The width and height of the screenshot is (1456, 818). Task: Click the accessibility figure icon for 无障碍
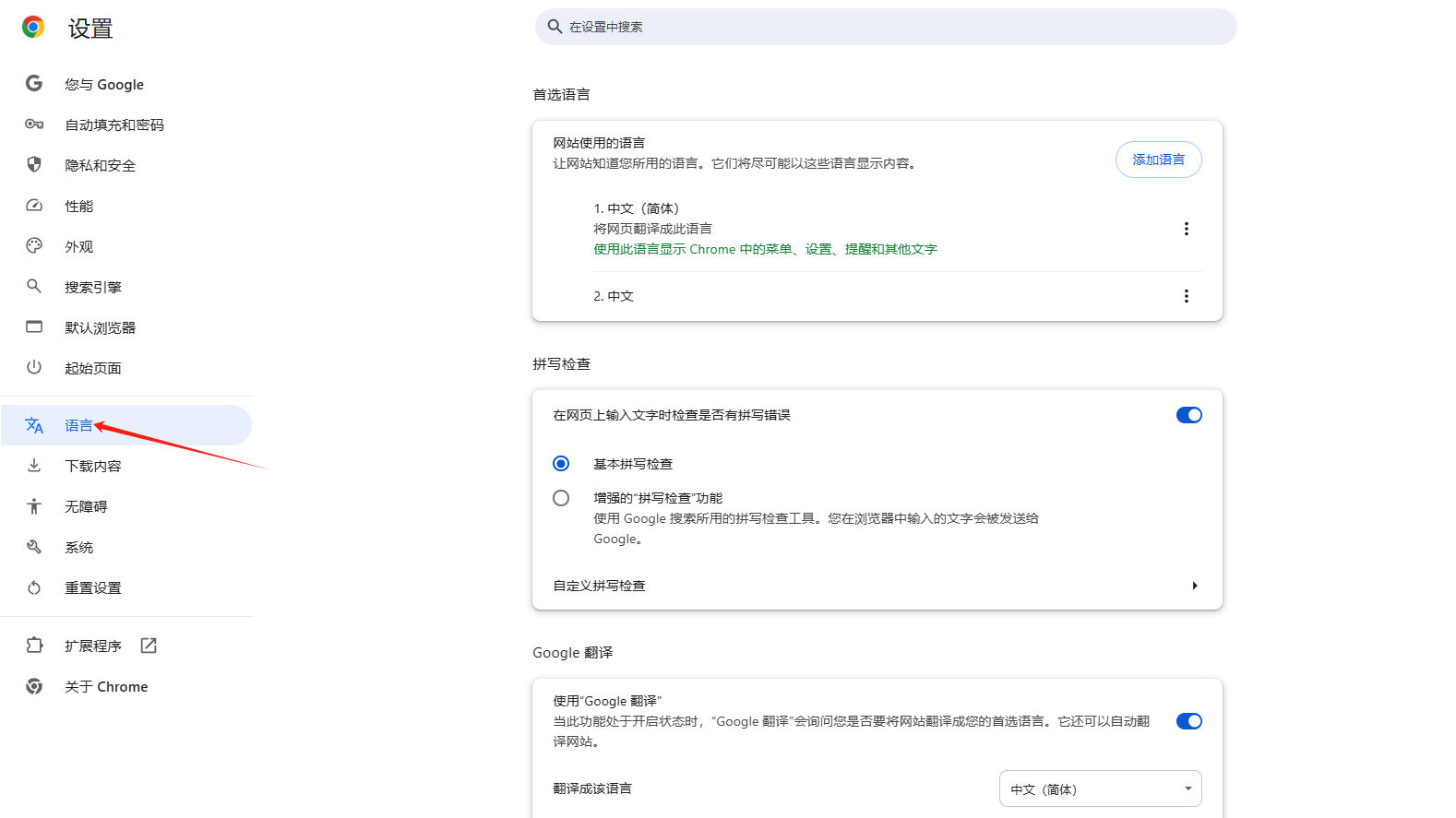(34, 506)
